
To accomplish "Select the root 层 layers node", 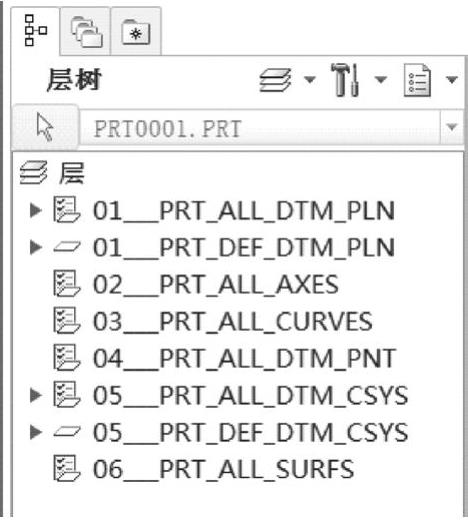I will tap(52, 173).
